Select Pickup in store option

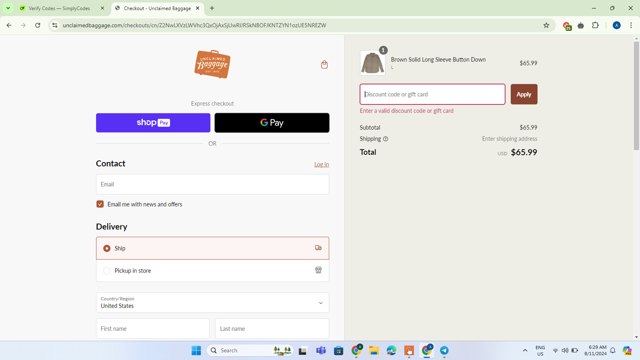212,271
